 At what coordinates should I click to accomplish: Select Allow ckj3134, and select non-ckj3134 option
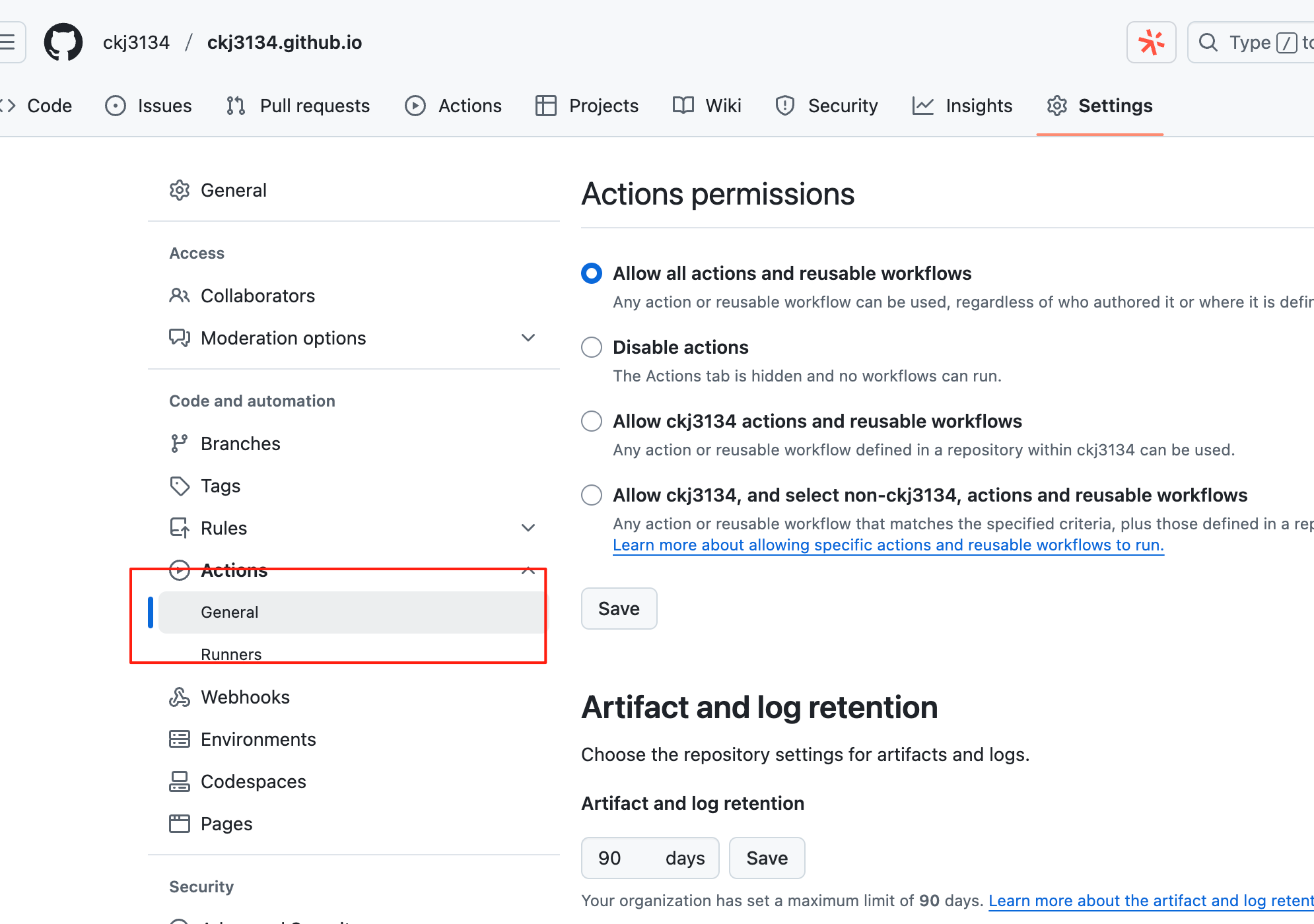click(592, 495)
